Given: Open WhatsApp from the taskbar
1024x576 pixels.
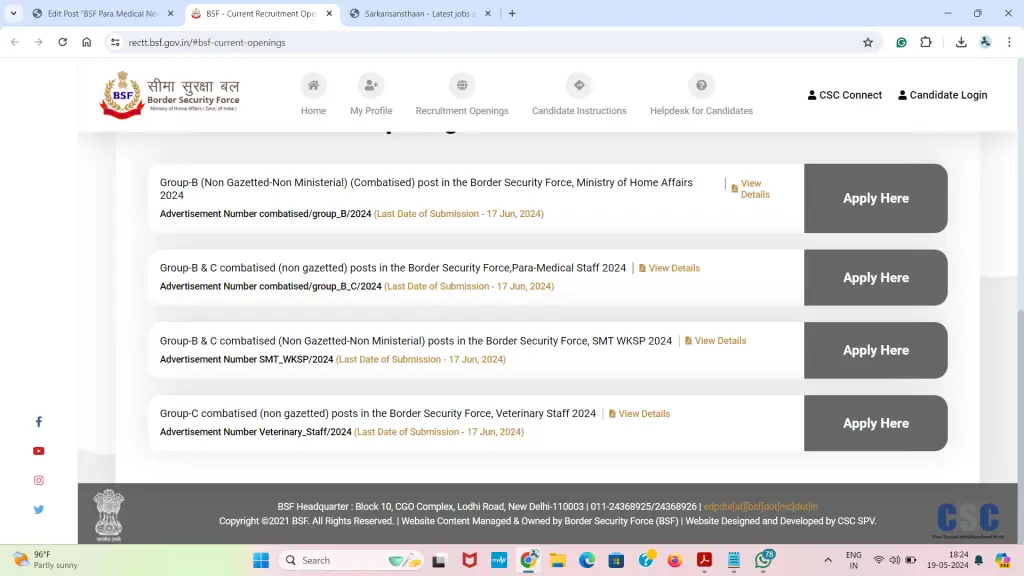Looking at the screenshot, I should 763,560.
